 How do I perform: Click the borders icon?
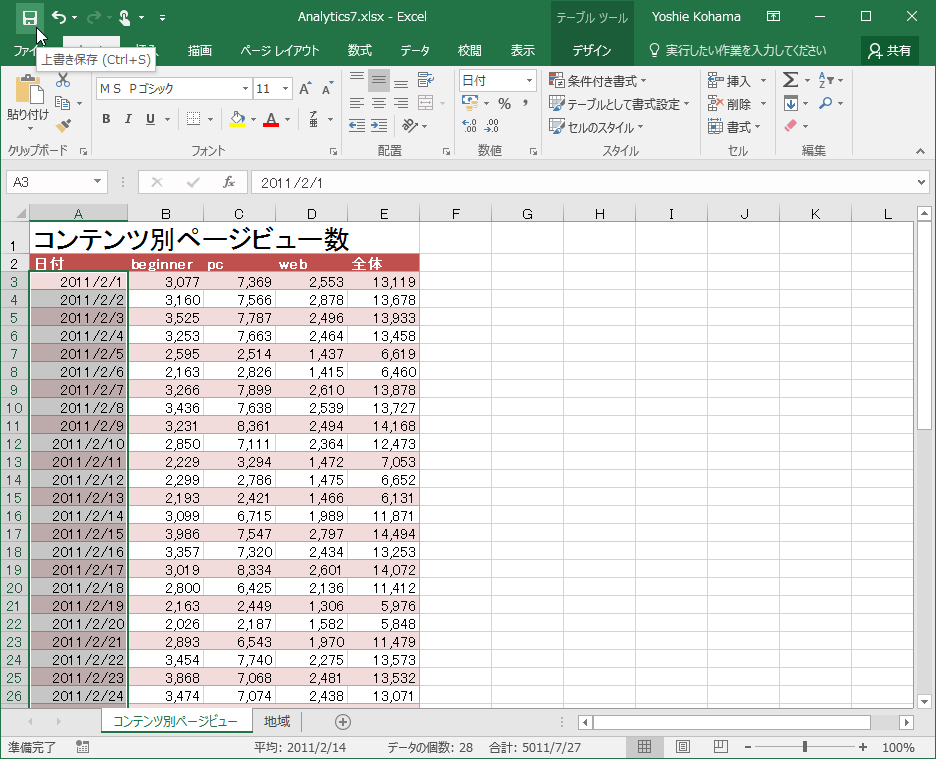click(193, 119)
